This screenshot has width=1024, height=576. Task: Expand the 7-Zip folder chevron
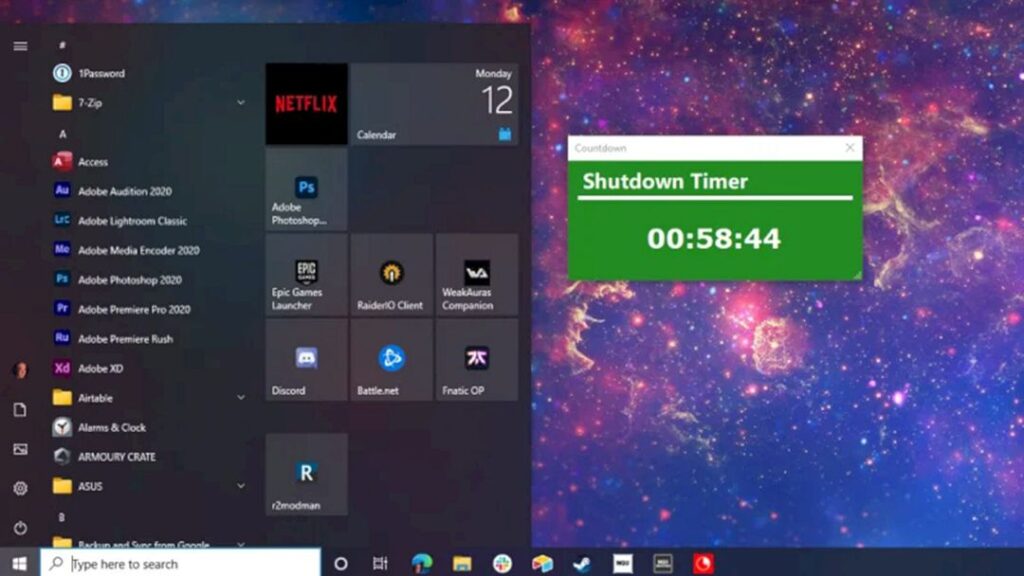(x=241, y=103)
